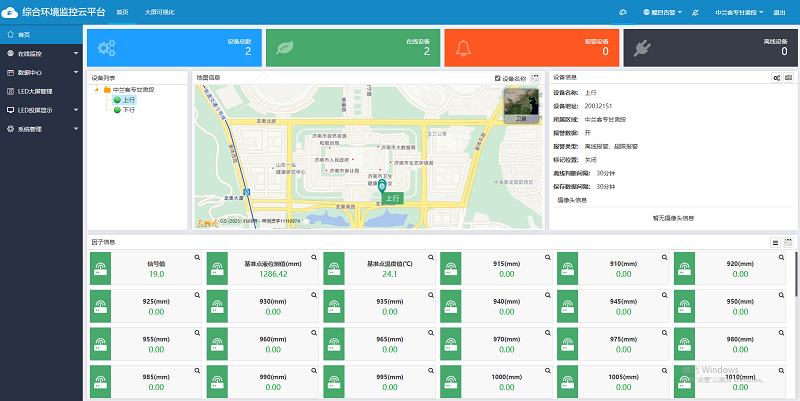Click the 退出 logout link
The height and width of the screenshot is (401, 800).
[x=779, y=12]
